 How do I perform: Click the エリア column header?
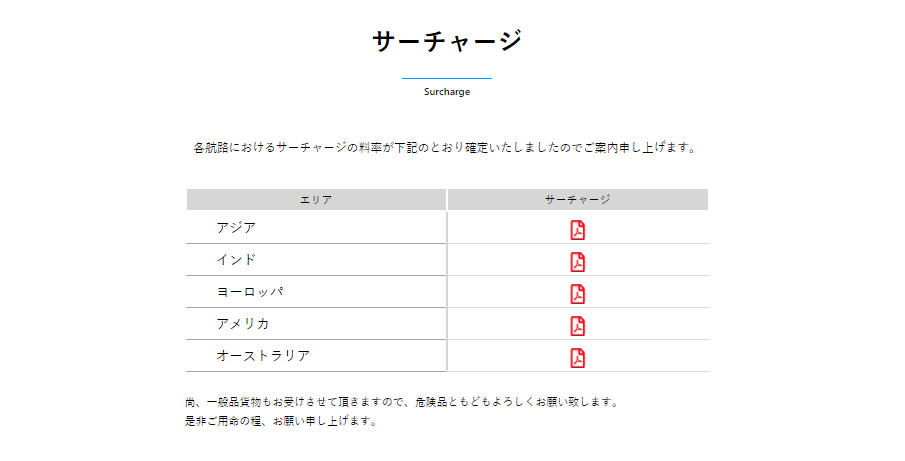point(316,200)
